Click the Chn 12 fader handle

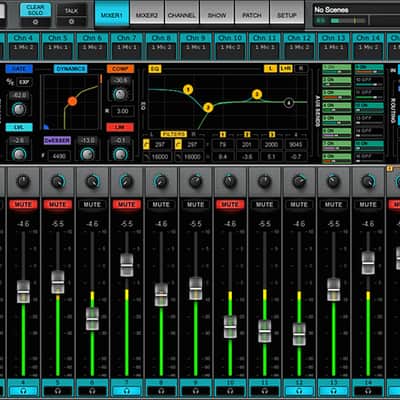point(299,334)
